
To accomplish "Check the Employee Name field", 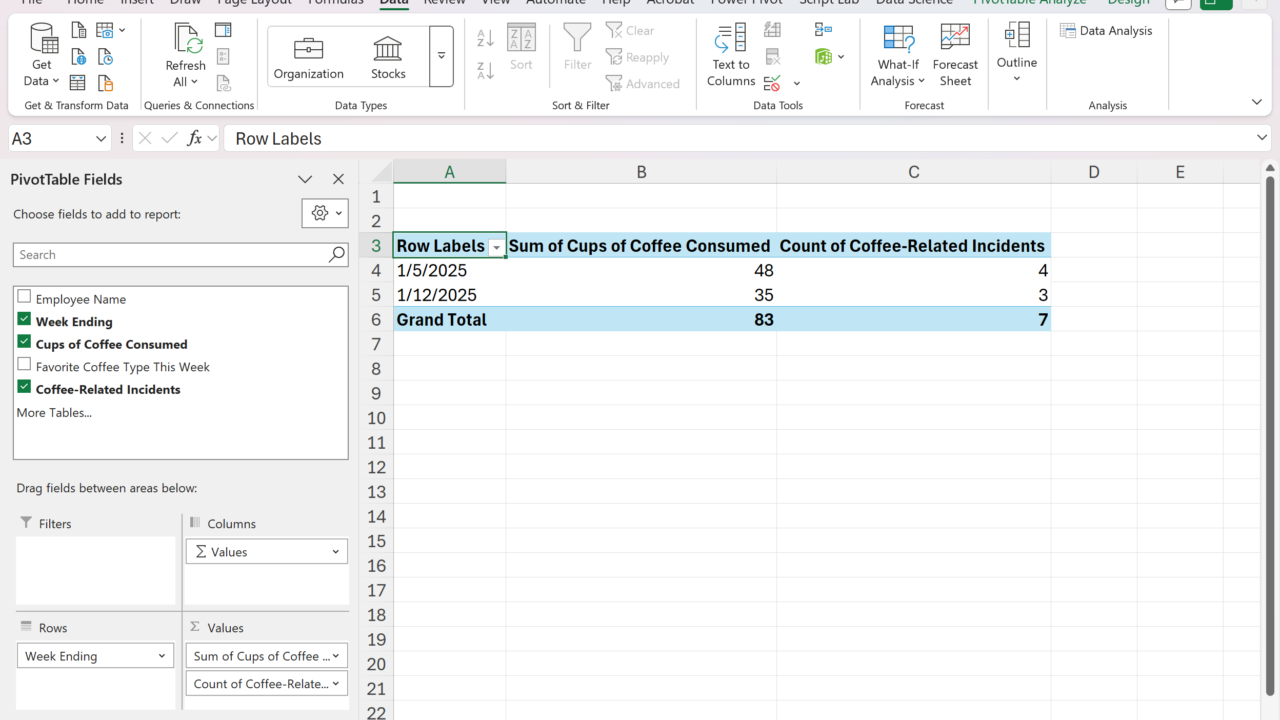I will (x=25, y=298).
